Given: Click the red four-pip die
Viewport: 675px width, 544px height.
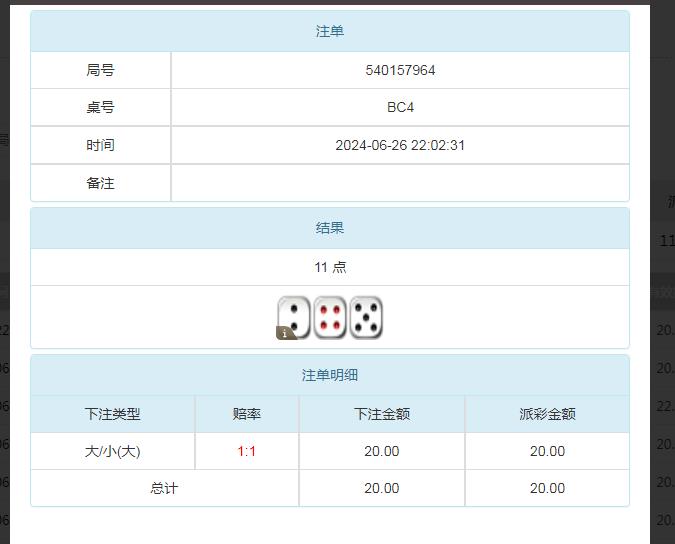Looking at the screenshot, I should (x=330, y=318).
